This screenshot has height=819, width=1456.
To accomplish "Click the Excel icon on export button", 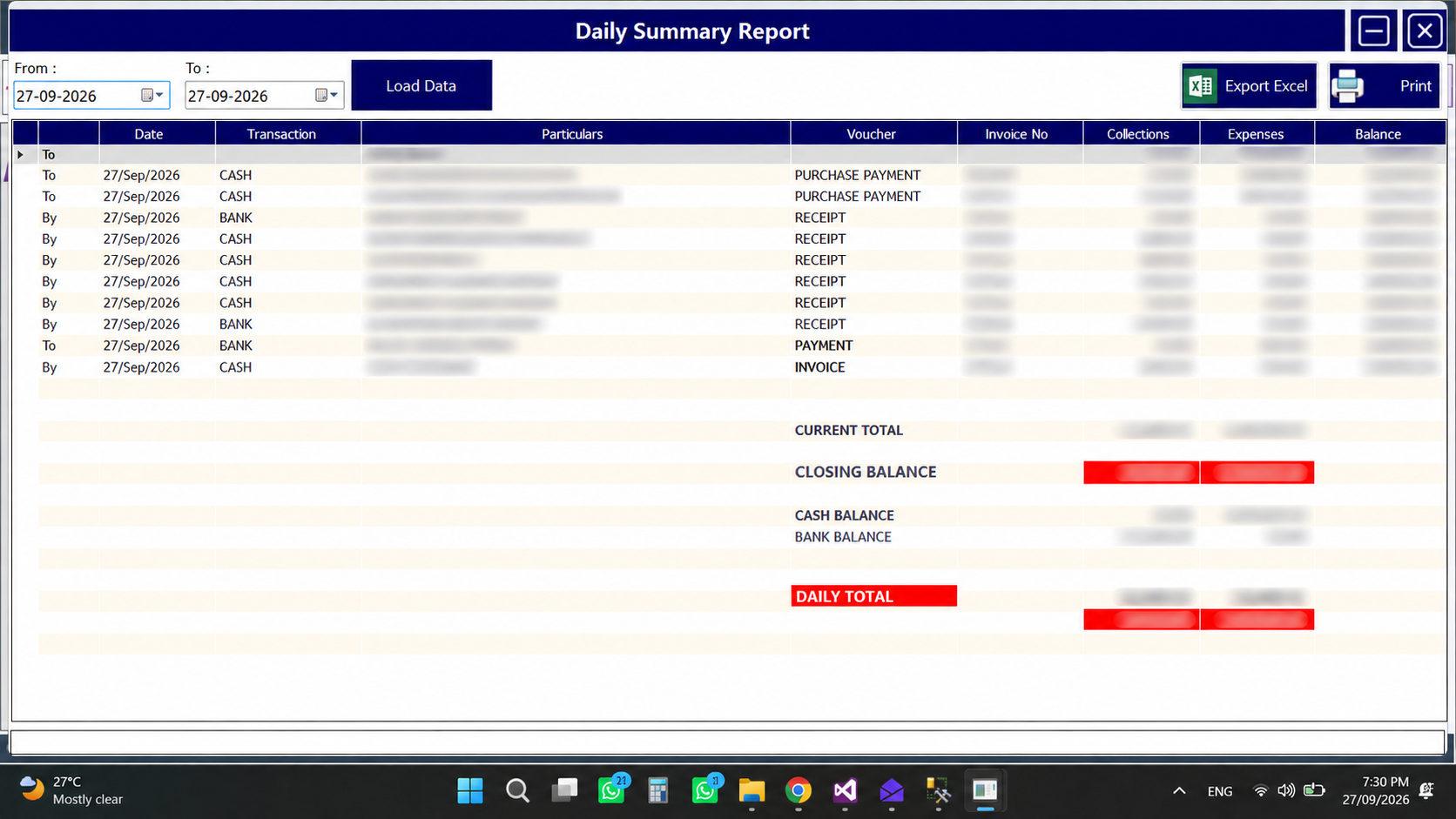I will (1201, 85).
